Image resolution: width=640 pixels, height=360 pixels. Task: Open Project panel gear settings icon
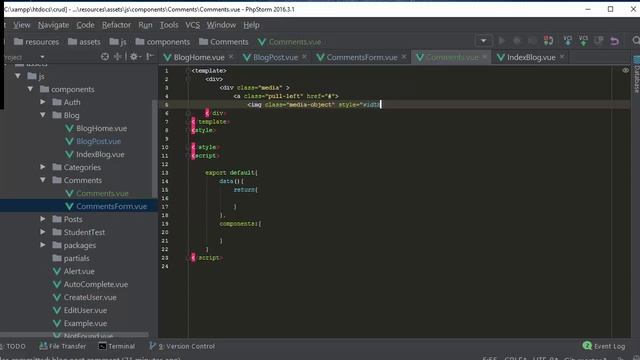pyautogui.click(x=134, y=57)
